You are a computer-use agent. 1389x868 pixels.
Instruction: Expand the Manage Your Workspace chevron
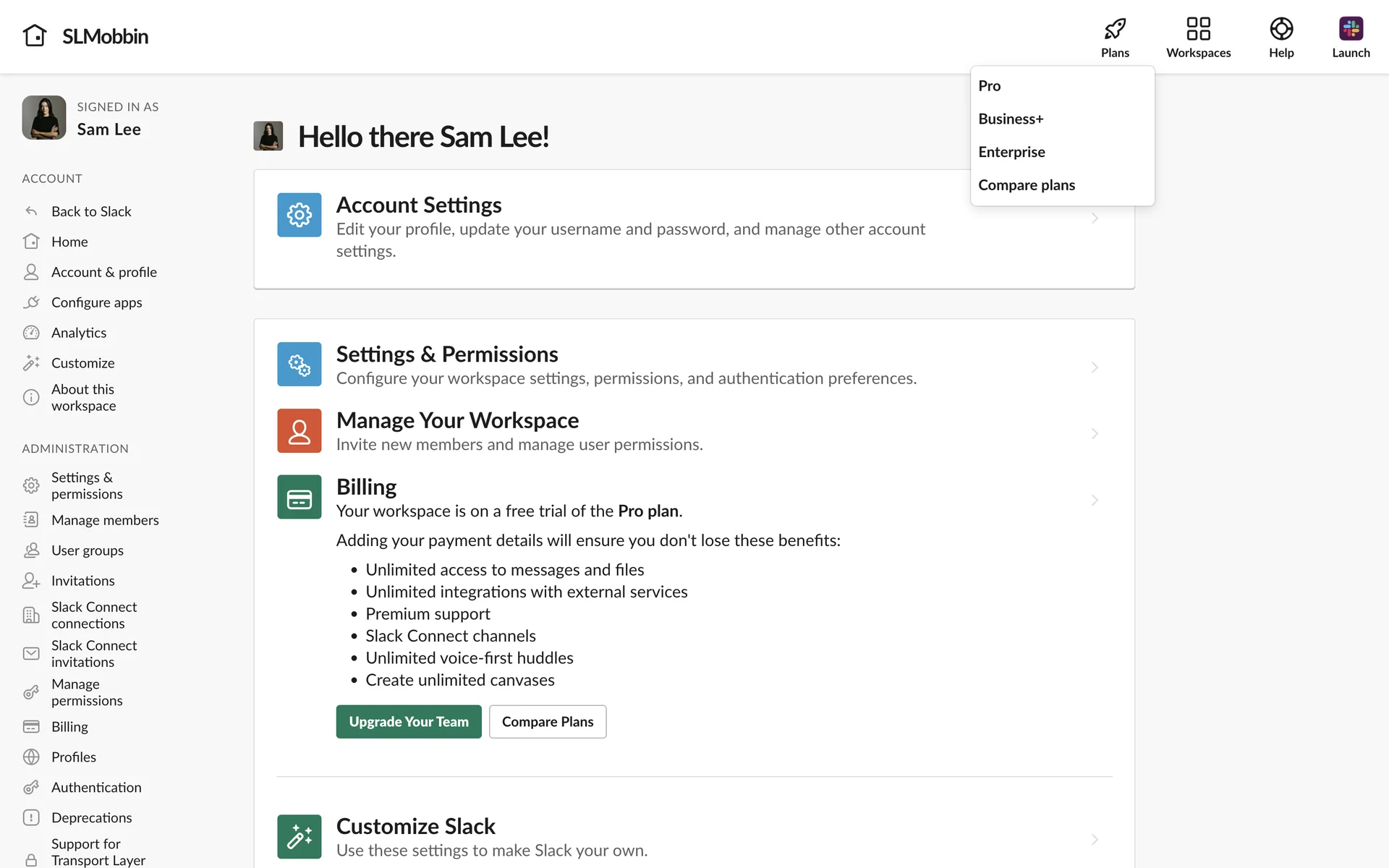(x=1095, y=433)
